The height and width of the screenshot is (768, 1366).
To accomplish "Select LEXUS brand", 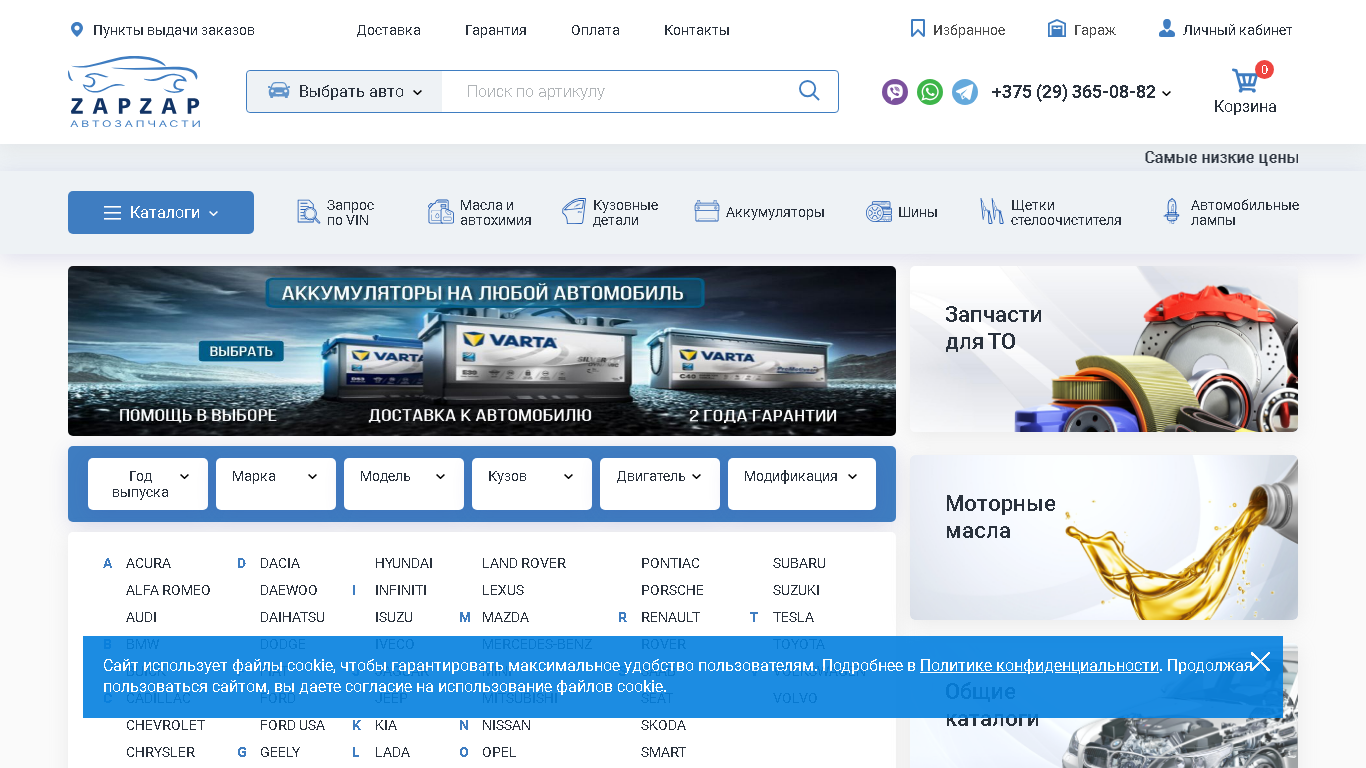I will pyautogui.click(x=503, y=590).
